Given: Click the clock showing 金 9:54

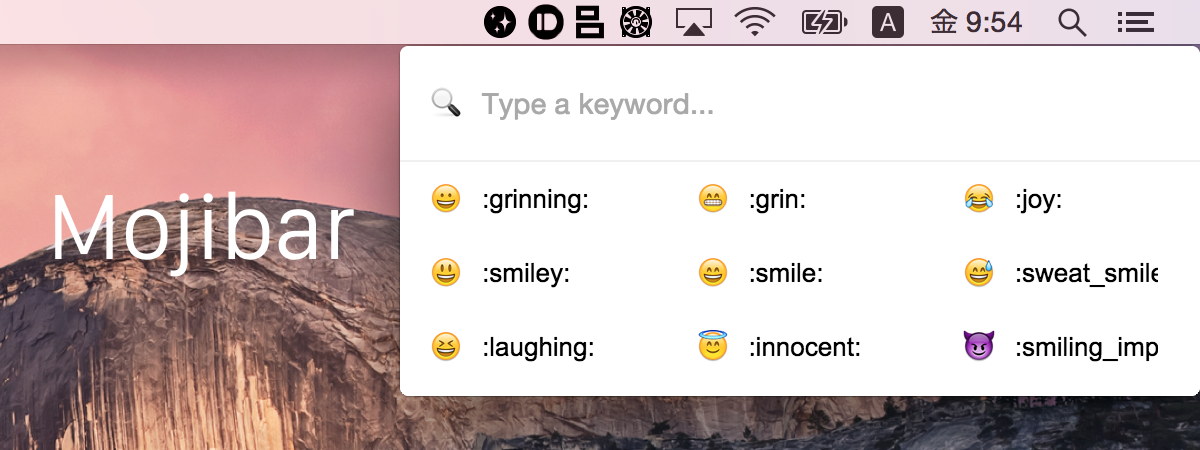Looking at the screenshot, I should [976, 22].
